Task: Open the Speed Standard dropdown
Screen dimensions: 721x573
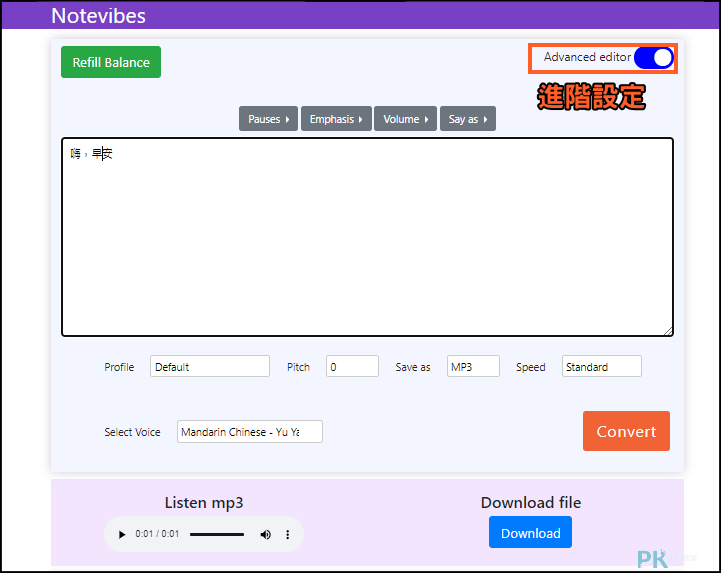Action: [x=601, y=367]
